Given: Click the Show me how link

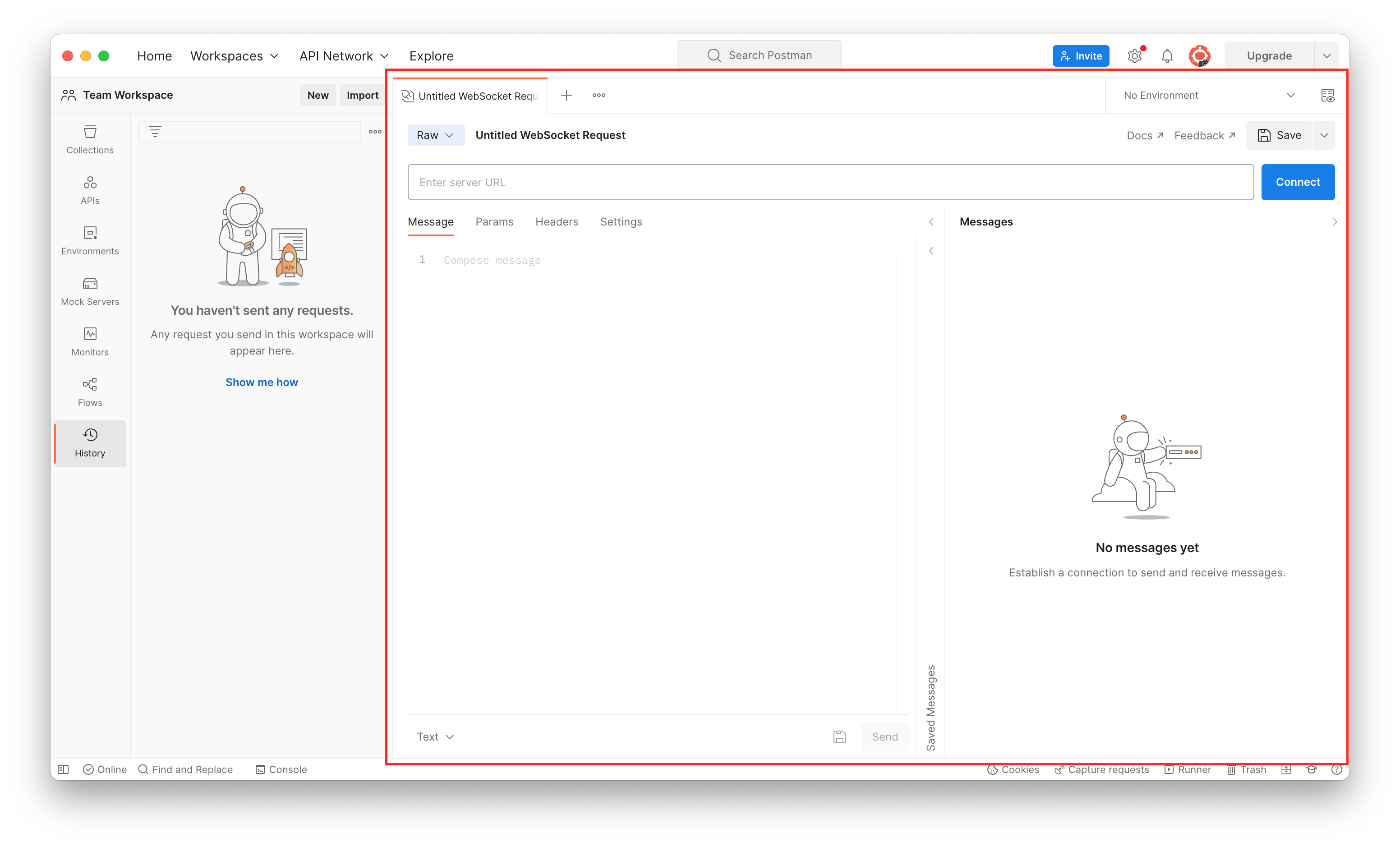Looking at the screenshot, I should click(261, 382).
